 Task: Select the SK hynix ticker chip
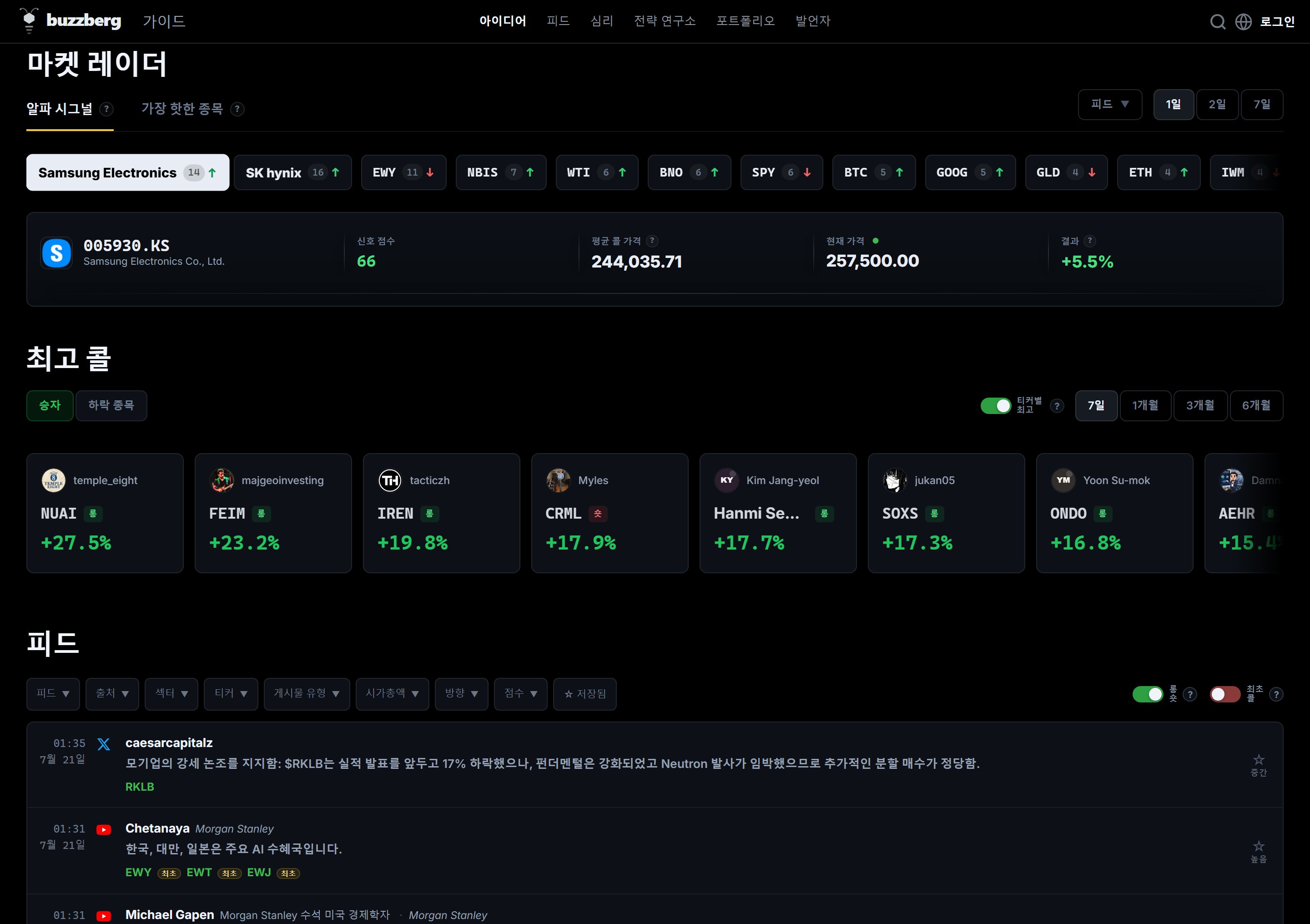click(x=292, y=172)
